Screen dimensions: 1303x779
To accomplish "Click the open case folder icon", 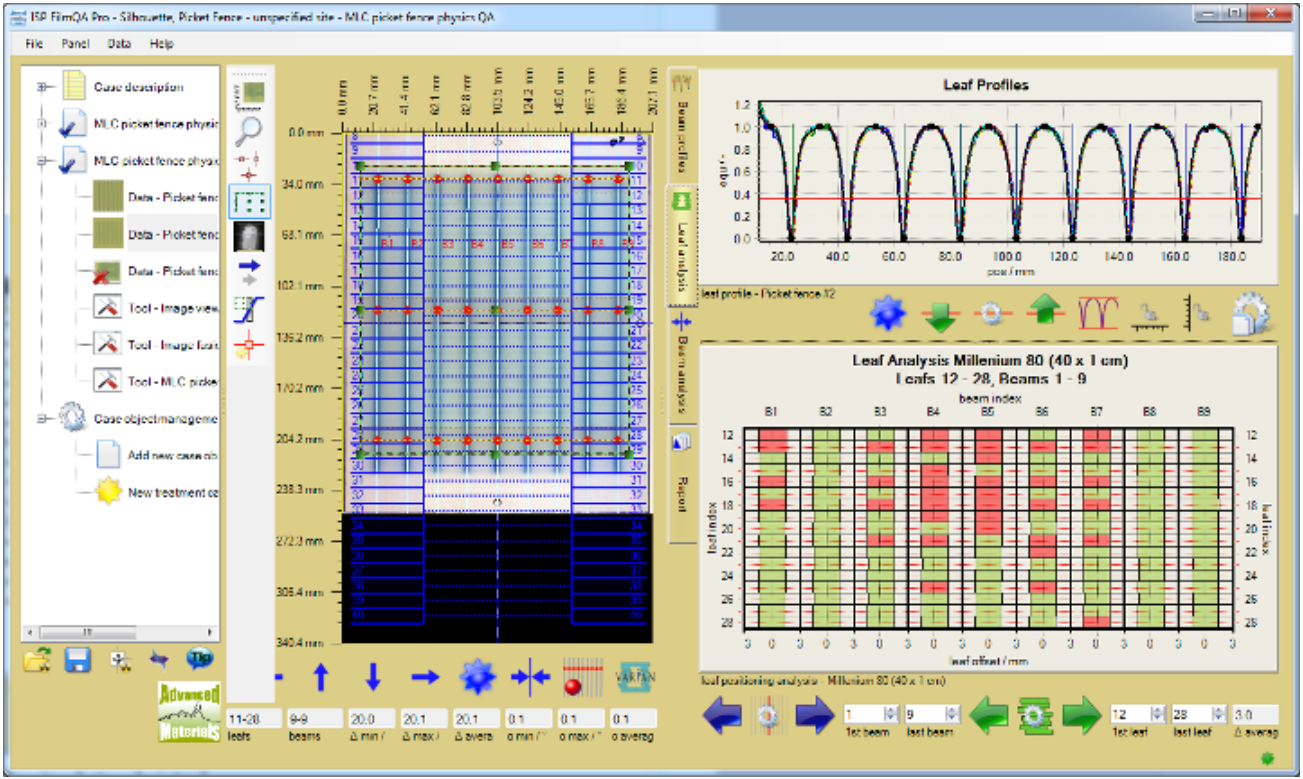I will (39, 660).
